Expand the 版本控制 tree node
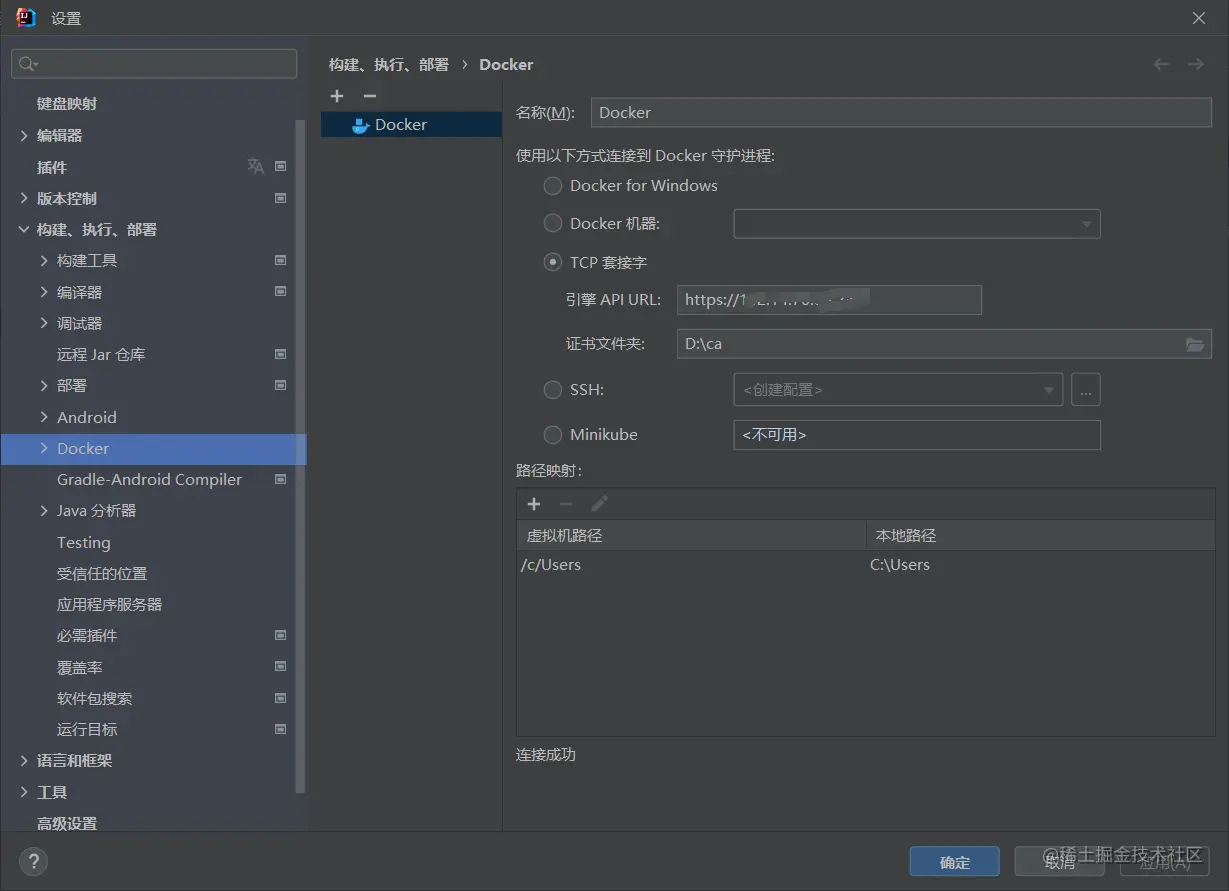 pos(24,198)
